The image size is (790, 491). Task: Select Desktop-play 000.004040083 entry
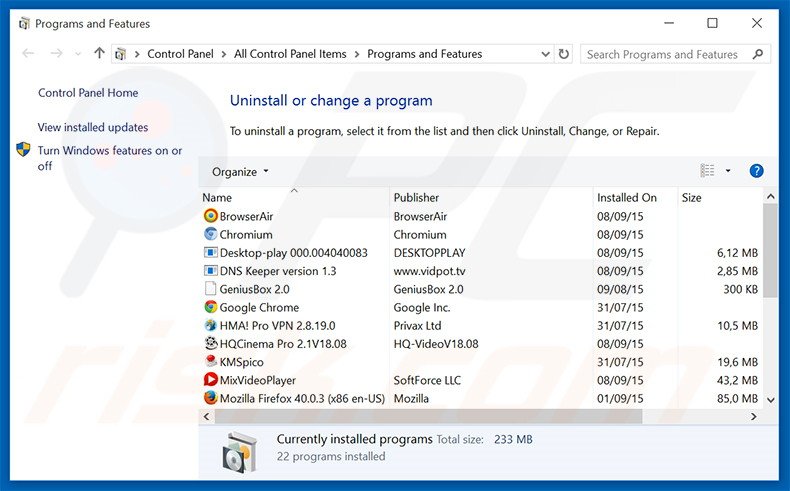click(294, 253)
